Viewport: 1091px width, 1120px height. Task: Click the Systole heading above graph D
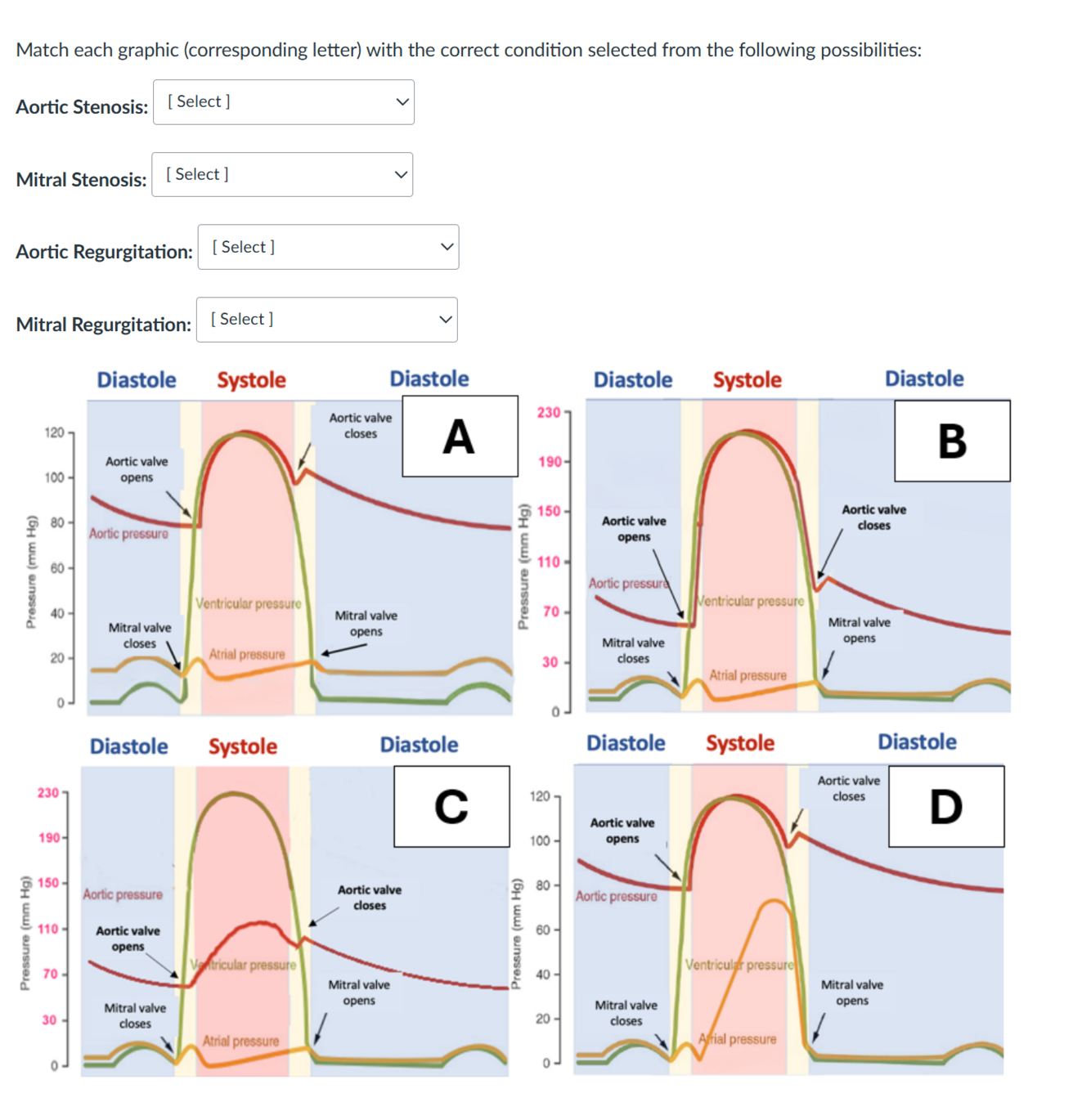pos(740,743)
